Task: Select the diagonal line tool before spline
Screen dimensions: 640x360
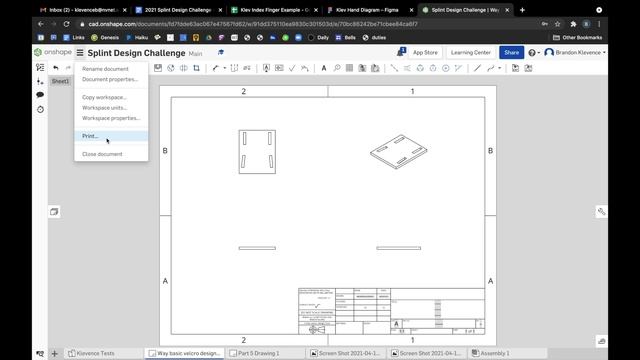Action: [477, 68]
